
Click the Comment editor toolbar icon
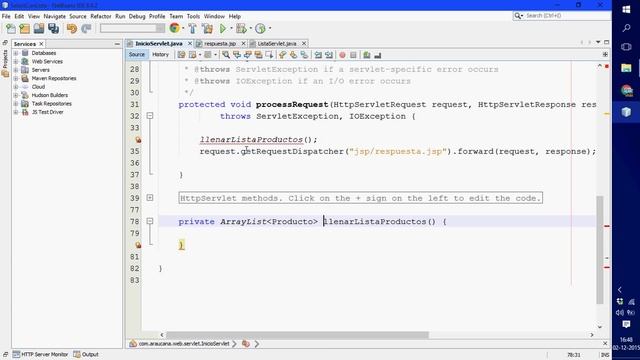tap(367, 55)
